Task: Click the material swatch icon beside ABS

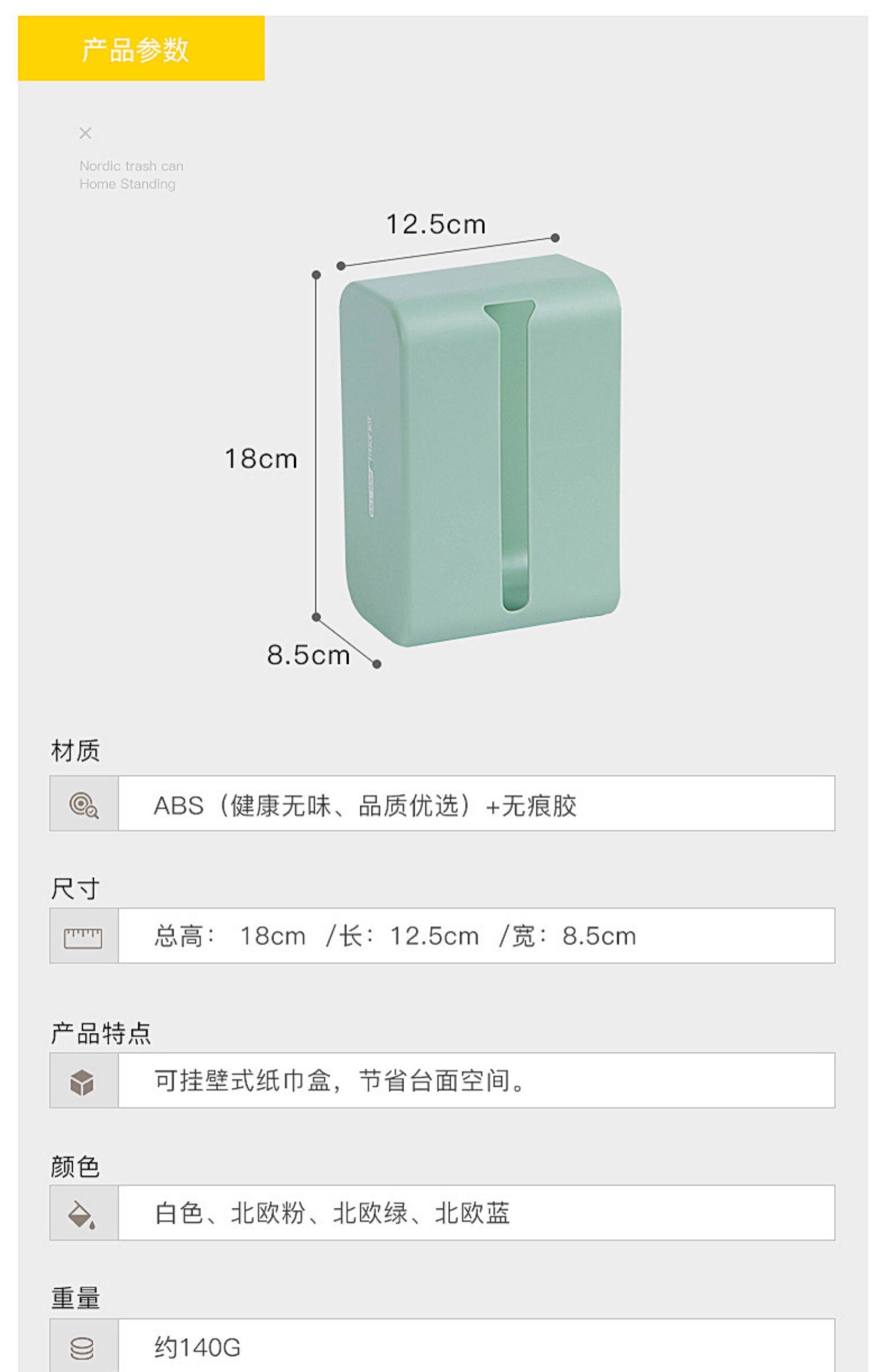Action: pos(84,804)
